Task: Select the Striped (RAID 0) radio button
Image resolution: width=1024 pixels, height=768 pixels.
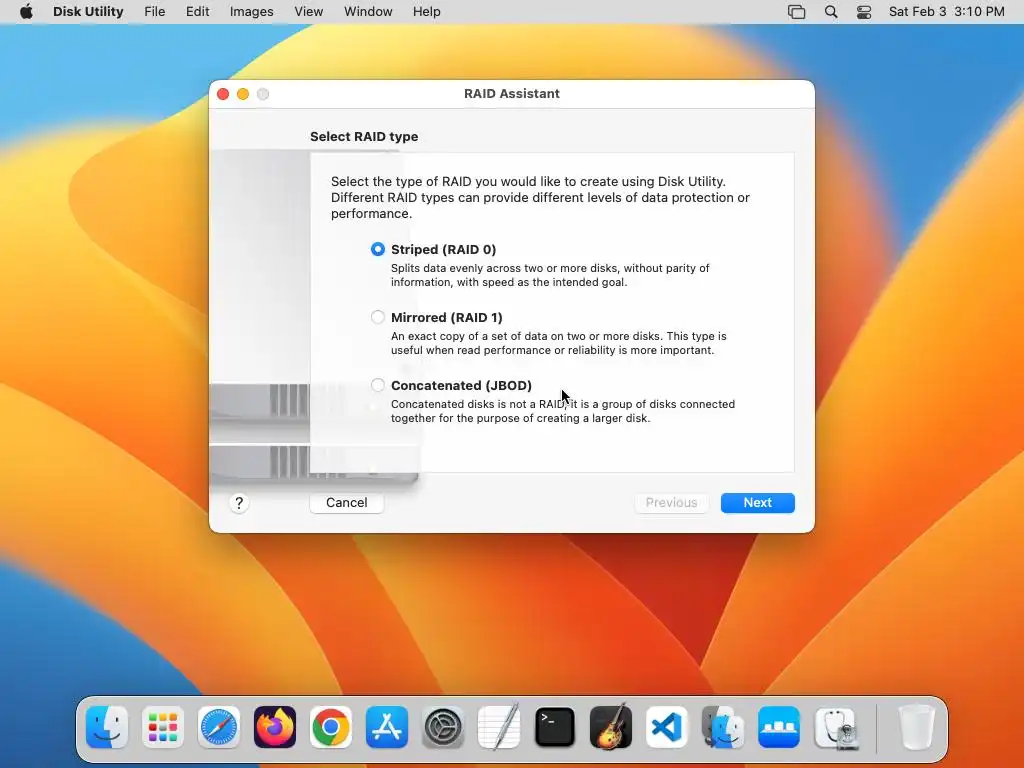Action: coord(377,249)
